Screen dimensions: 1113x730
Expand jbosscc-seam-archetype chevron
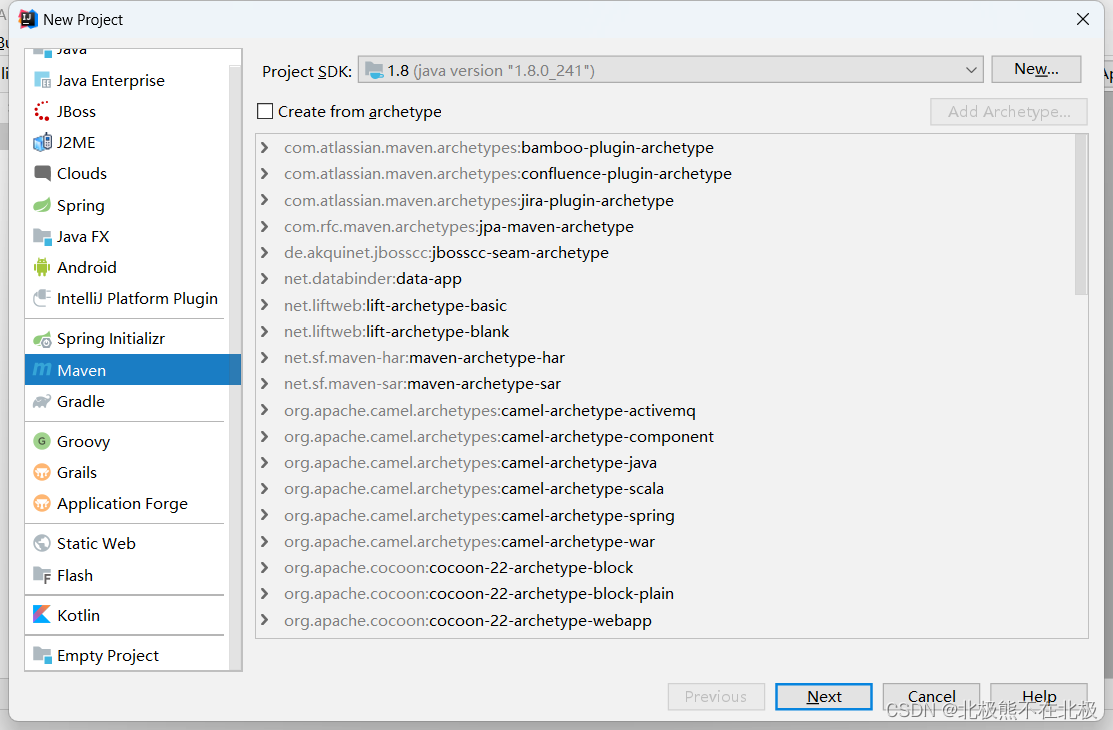pos(265,252)
